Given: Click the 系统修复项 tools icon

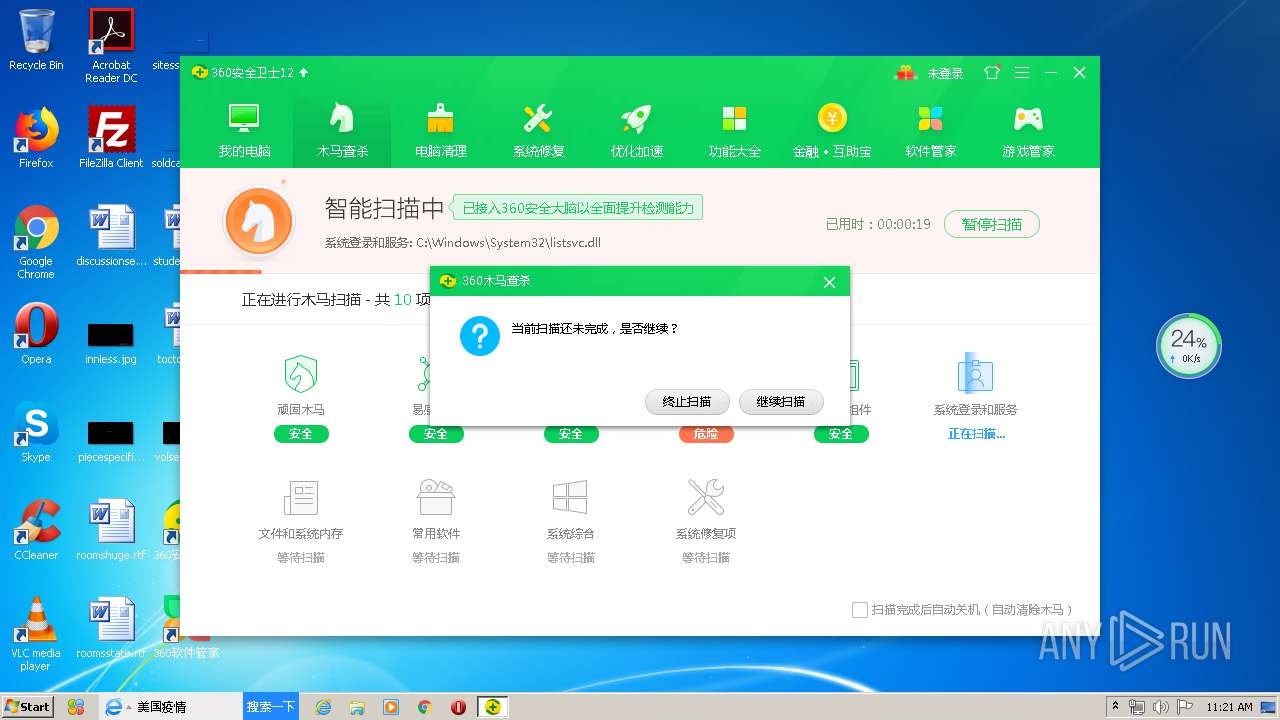Looking at the screenshot, I should click(x=706, y=497).
